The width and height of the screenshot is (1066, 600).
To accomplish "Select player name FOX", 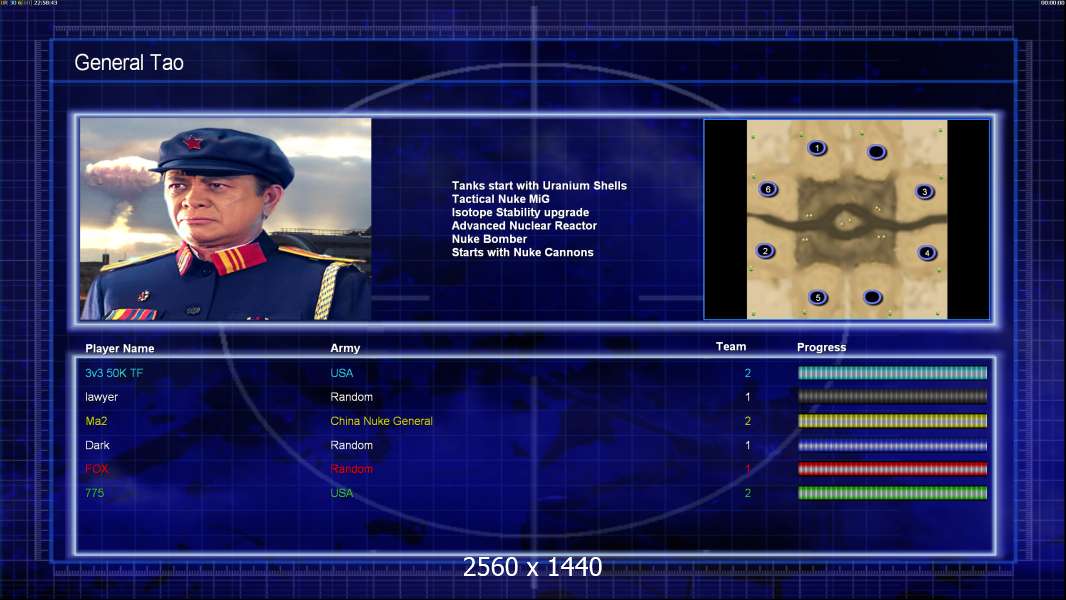I will point(97,469).
